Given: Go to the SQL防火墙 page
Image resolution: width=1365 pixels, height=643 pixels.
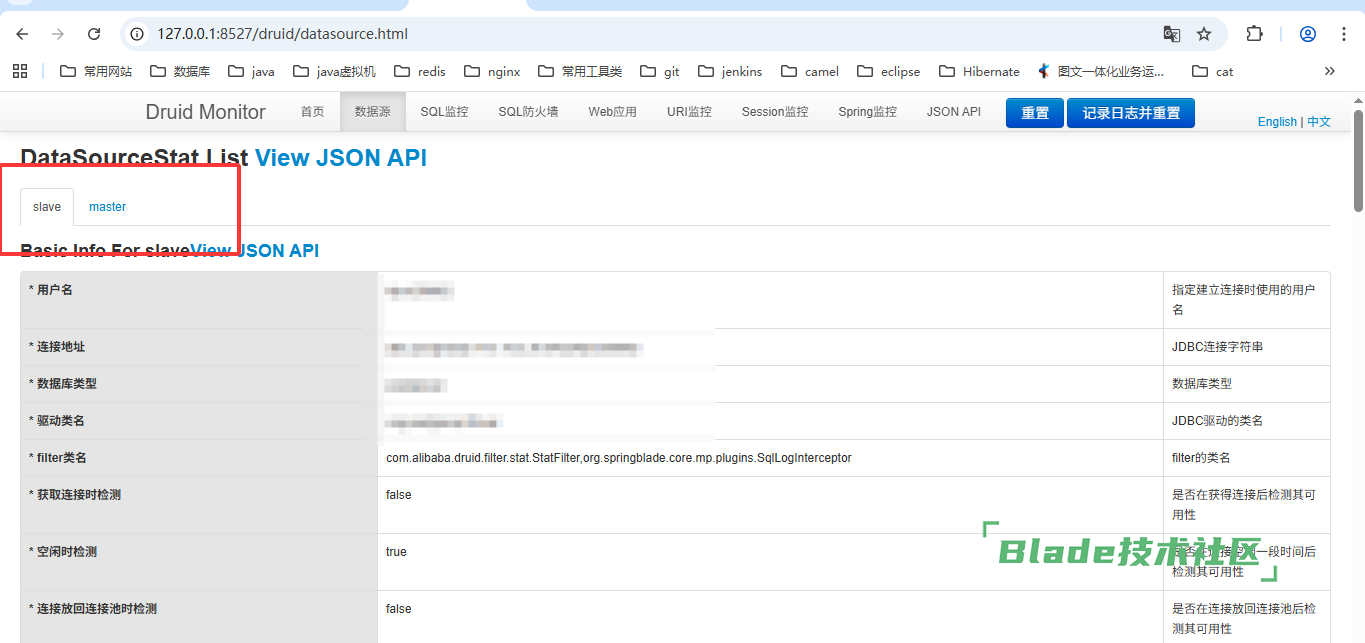Looking at the screenshot, I should click(528, 112).
